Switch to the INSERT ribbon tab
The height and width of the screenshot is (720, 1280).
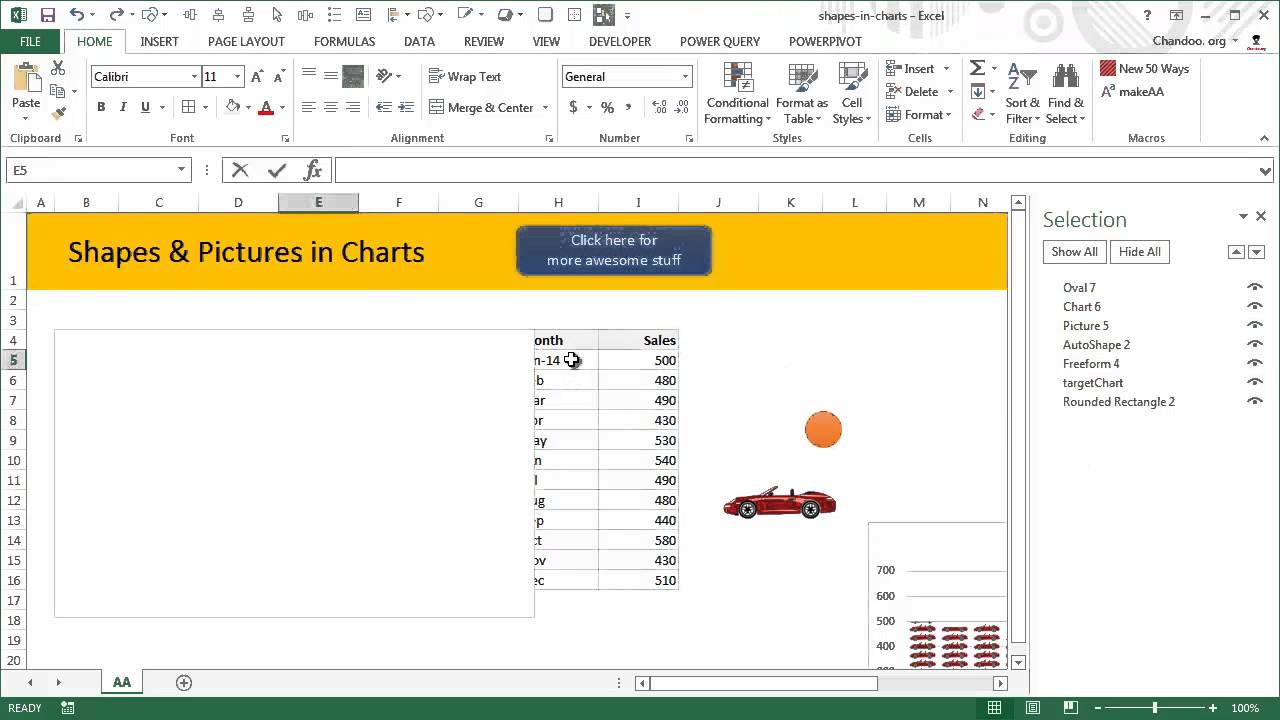159,41
